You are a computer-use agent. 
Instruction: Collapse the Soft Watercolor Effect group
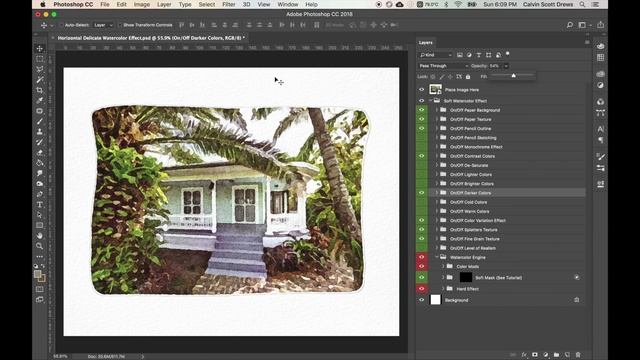tap(431, 101)
